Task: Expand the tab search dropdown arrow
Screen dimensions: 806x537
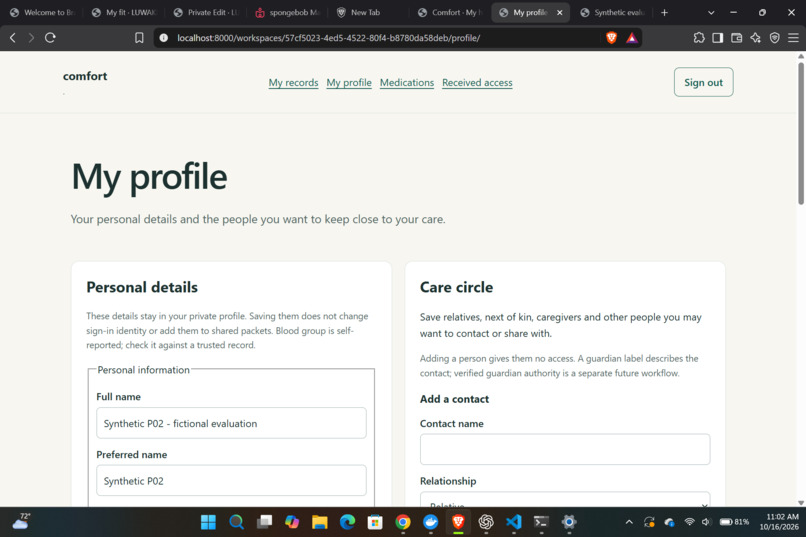Action: click(711, 12)
